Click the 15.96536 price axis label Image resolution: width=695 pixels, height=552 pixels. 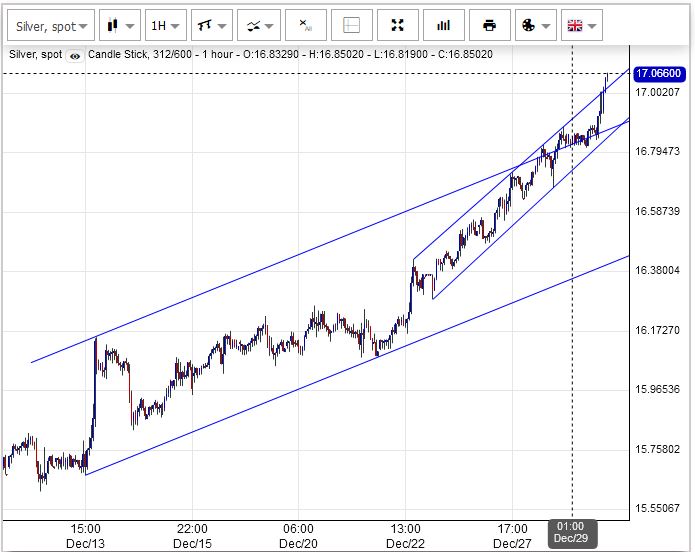tap(657, 389)
